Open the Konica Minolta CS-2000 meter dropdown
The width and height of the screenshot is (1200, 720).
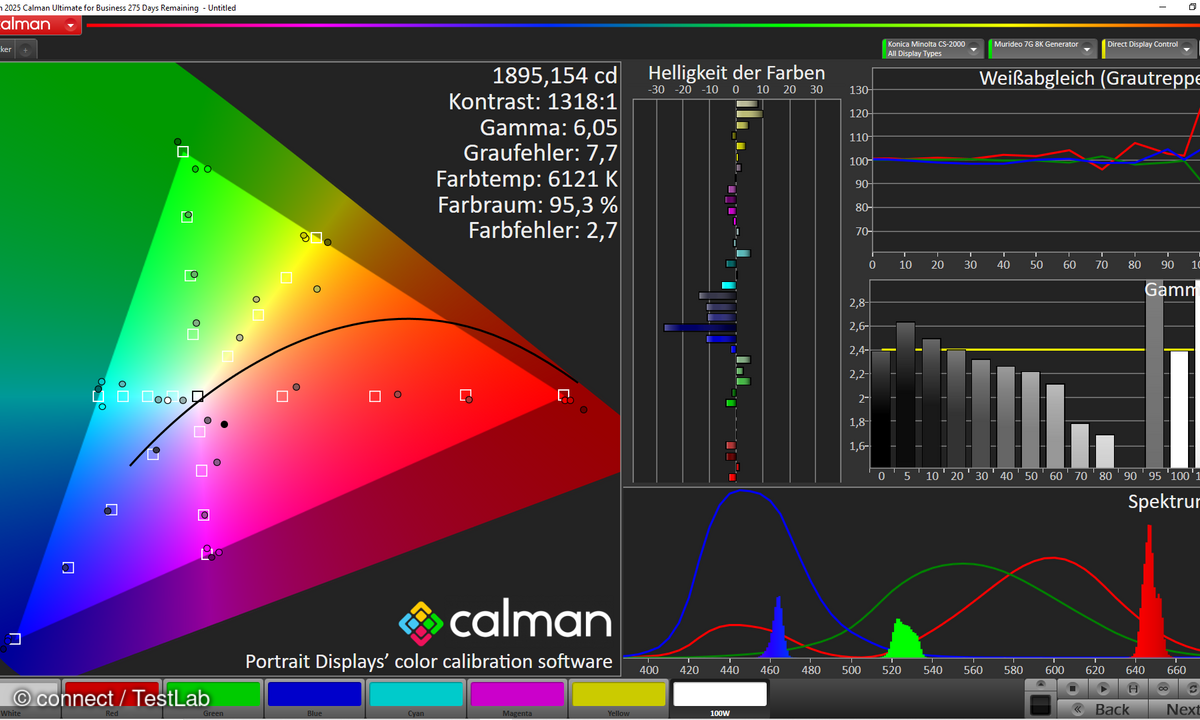coord(974,47)
